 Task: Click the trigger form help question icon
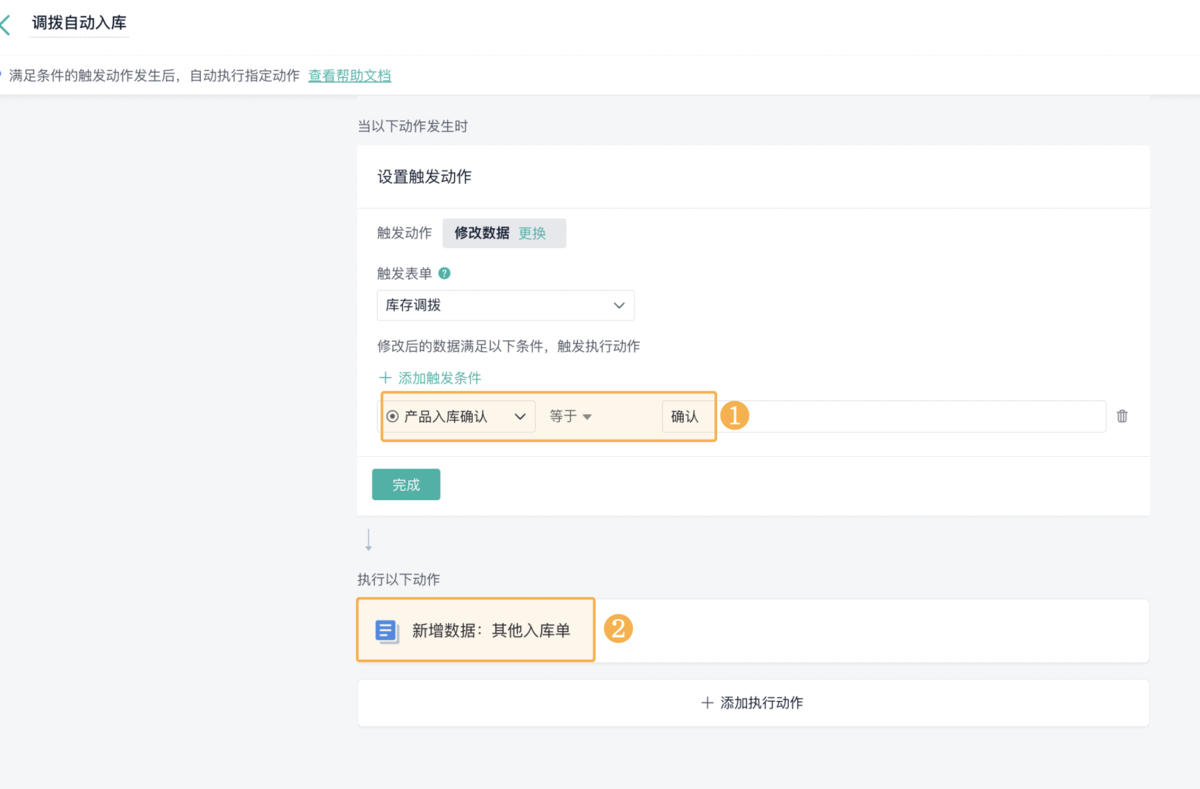pyautogui.click(x=444, y=273)
